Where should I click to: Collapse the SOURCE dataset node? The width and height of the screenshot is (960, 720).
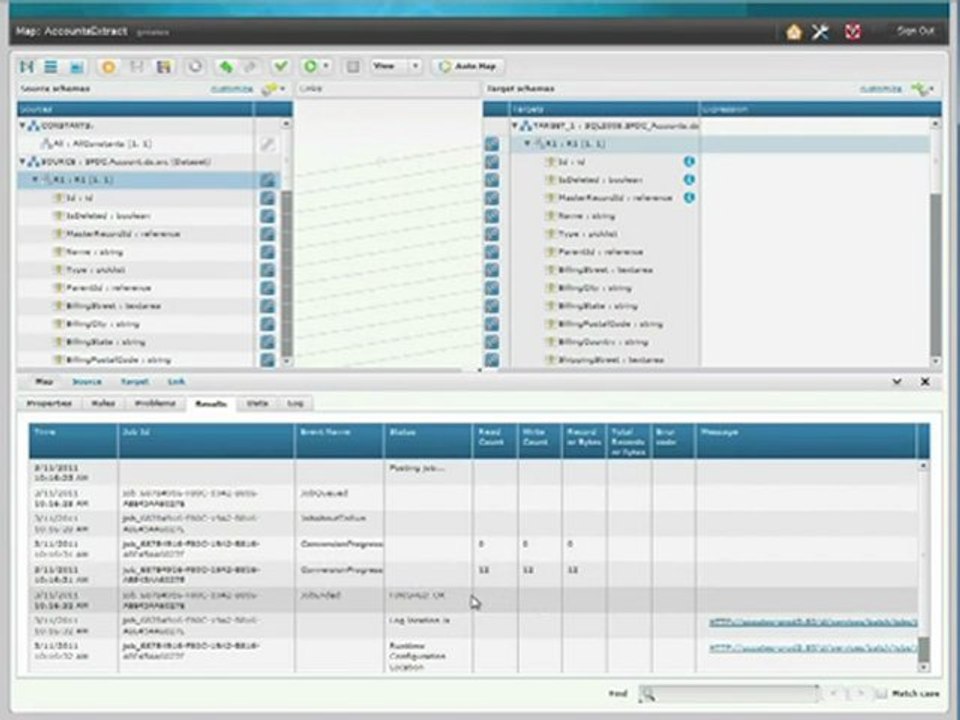(23, 162)
